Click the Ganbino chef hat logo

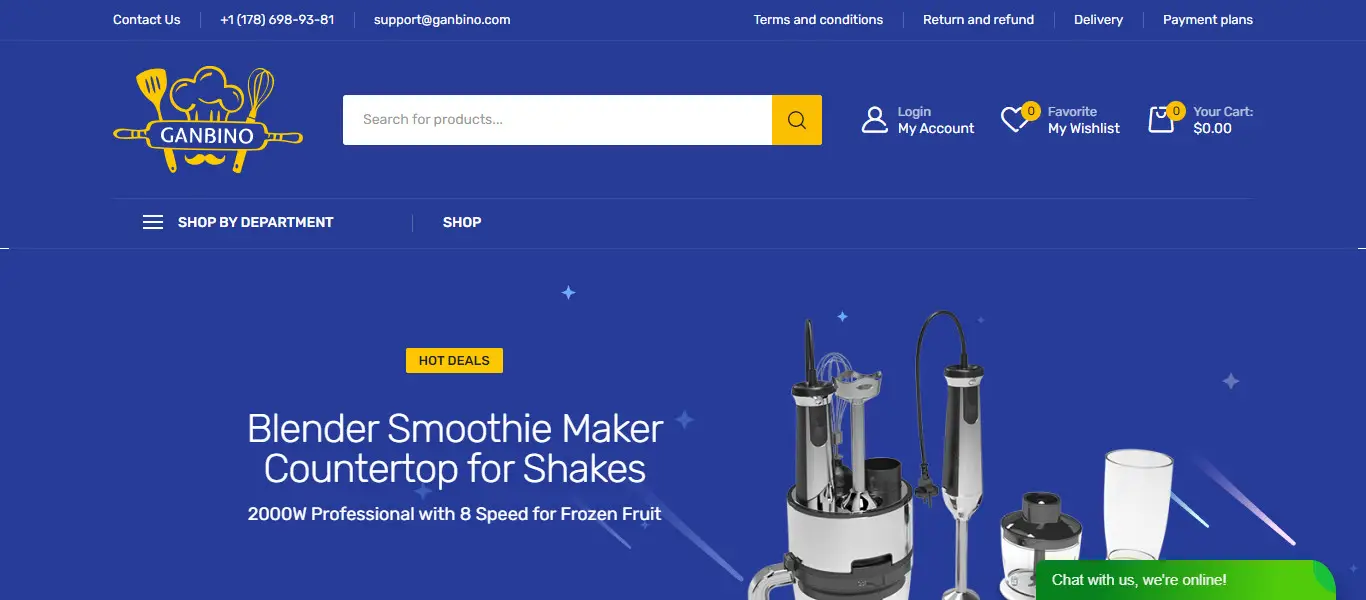(208, 120)
